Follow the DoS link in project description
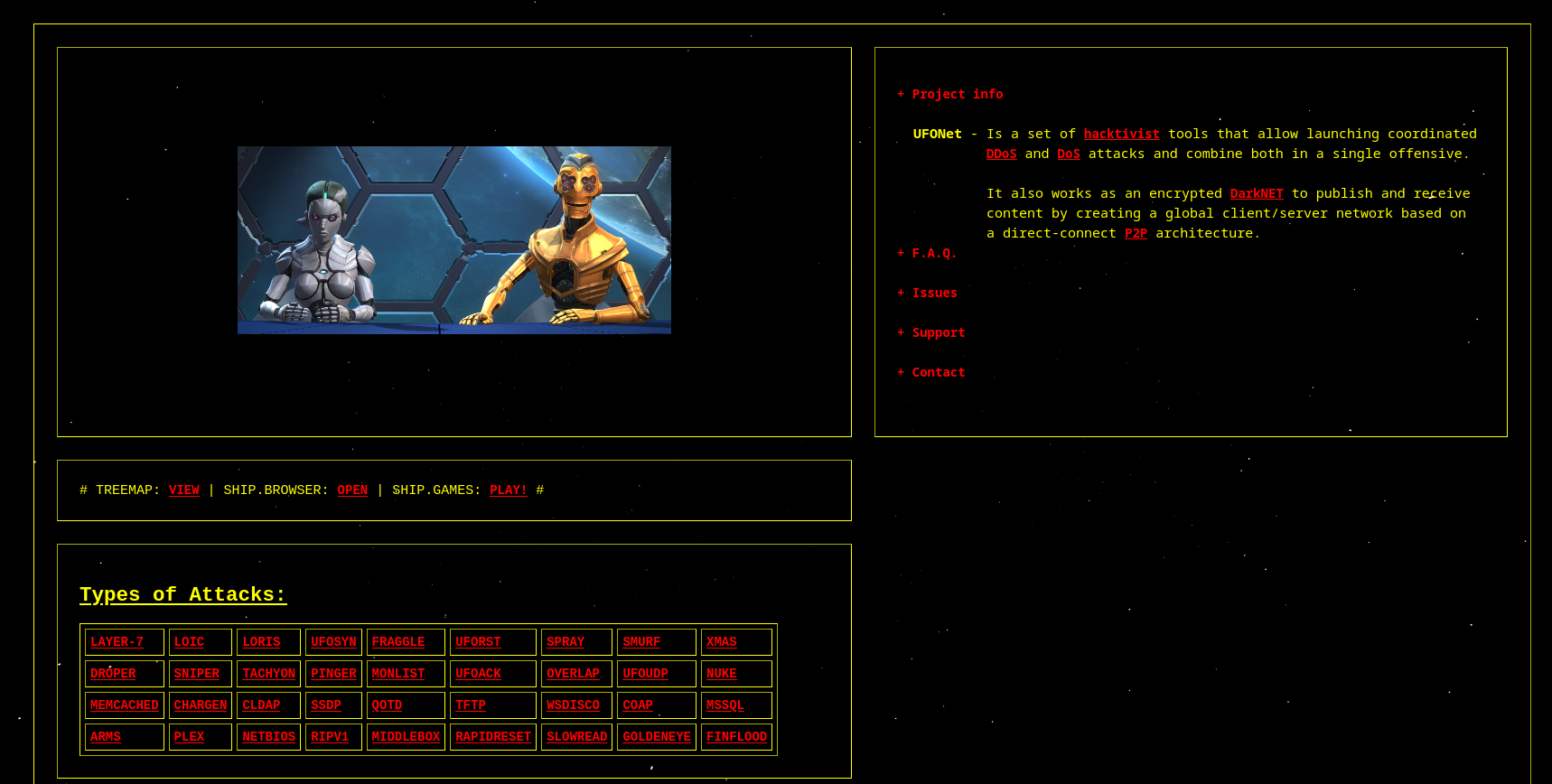The height and width of the screenshot is (784, 1552). click(x=1069, y=154)
